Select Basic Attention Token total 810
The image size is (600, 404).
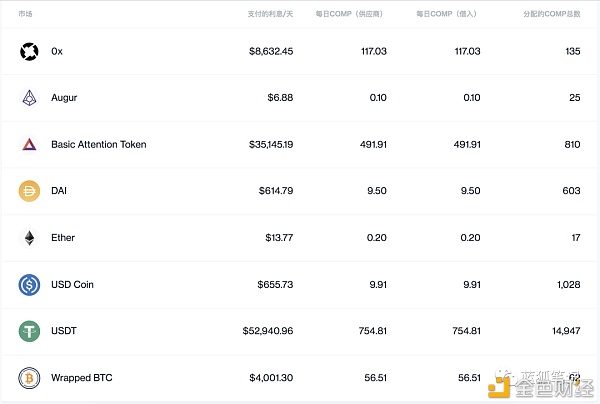572,145
